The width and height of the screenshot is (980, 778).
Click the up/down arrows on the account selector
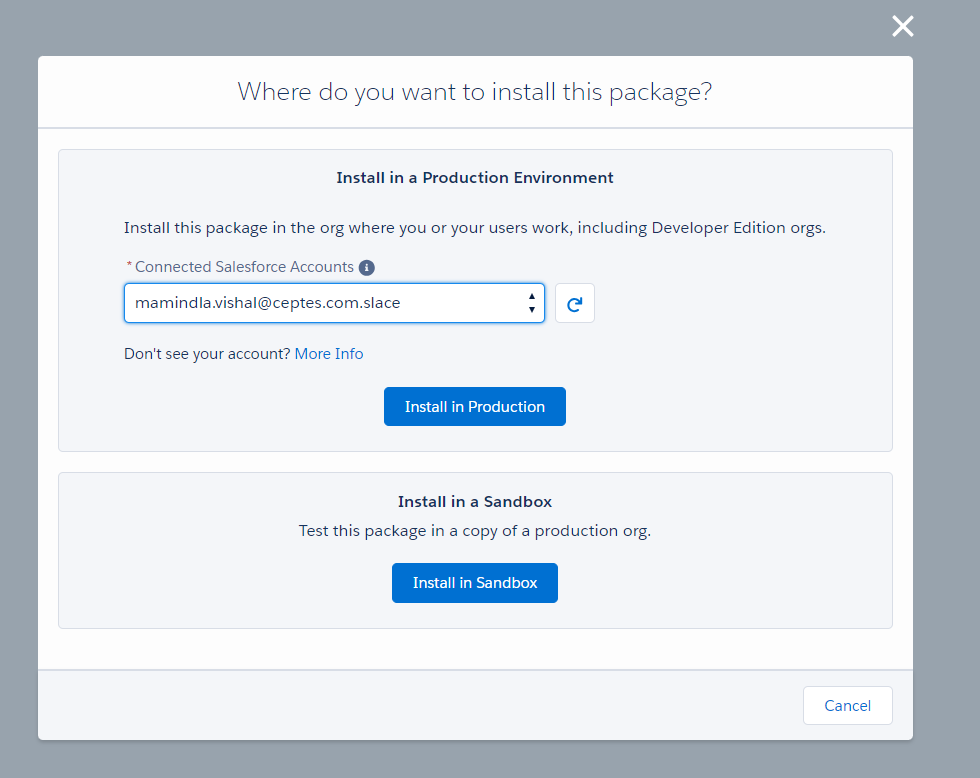pos(531,303)
